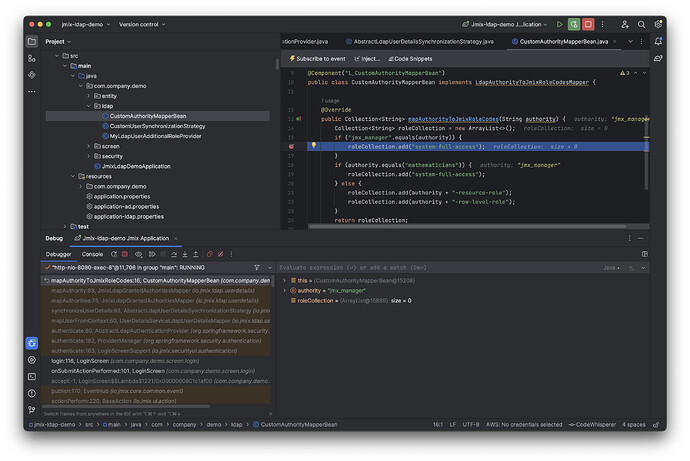The image size is (690, 461).
Task: Open Search Everywhere magnifier icon
Action: 642,25
